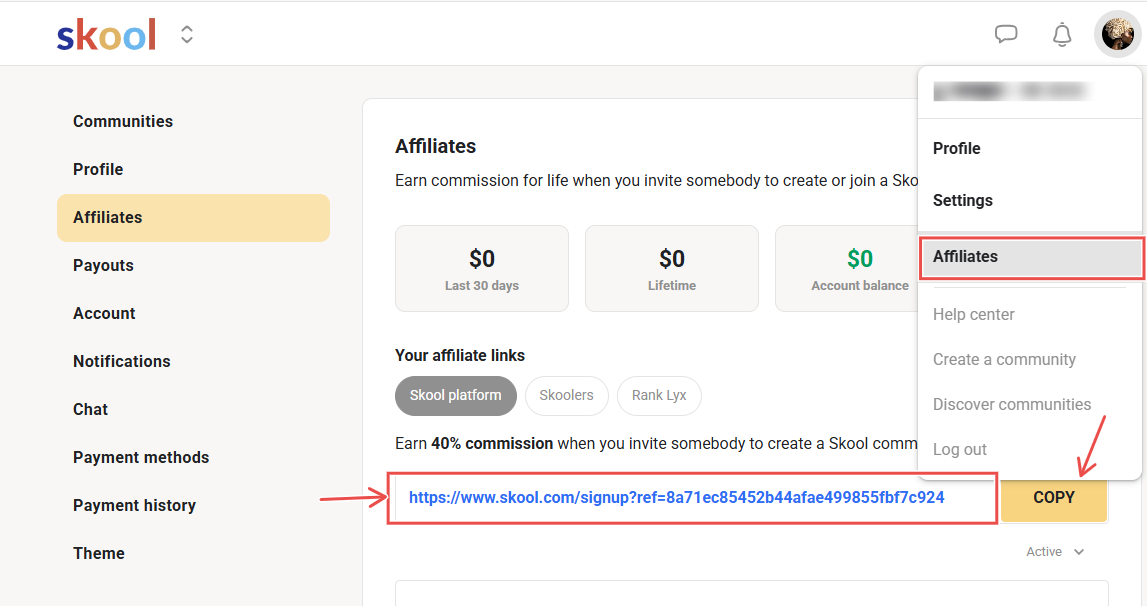
Task: Click 'Your affiliate links' heading
Action: [x=460, y=356]
